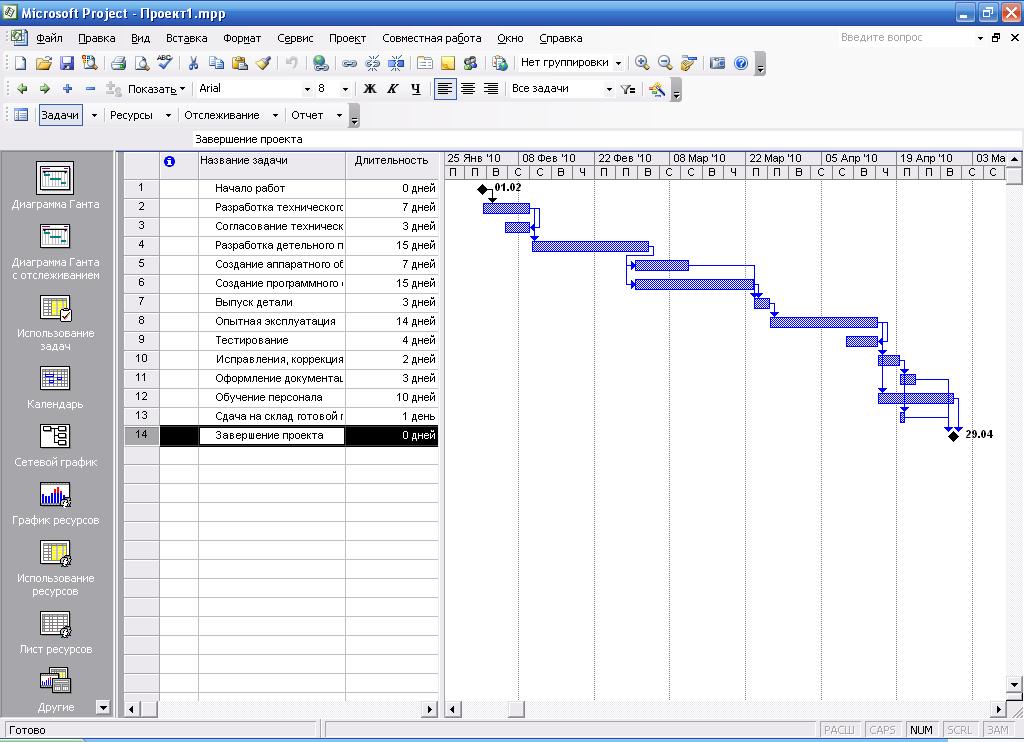Align text left

coord(444,89)
